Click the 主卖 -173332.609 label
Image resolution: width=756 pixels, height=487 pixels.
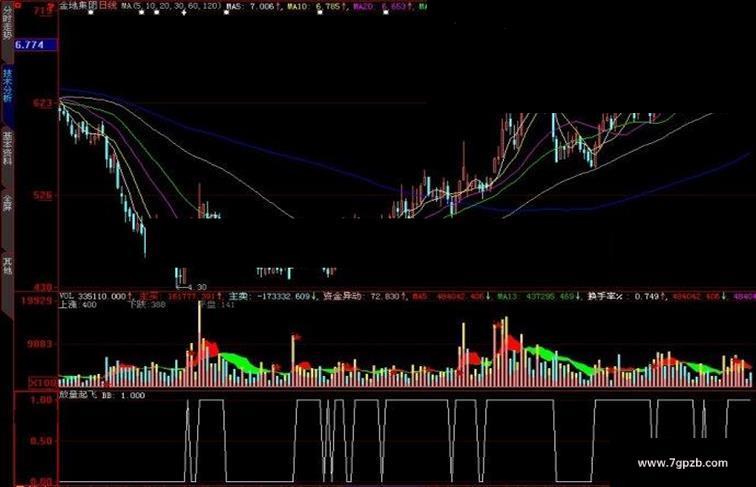coord(273,296)
